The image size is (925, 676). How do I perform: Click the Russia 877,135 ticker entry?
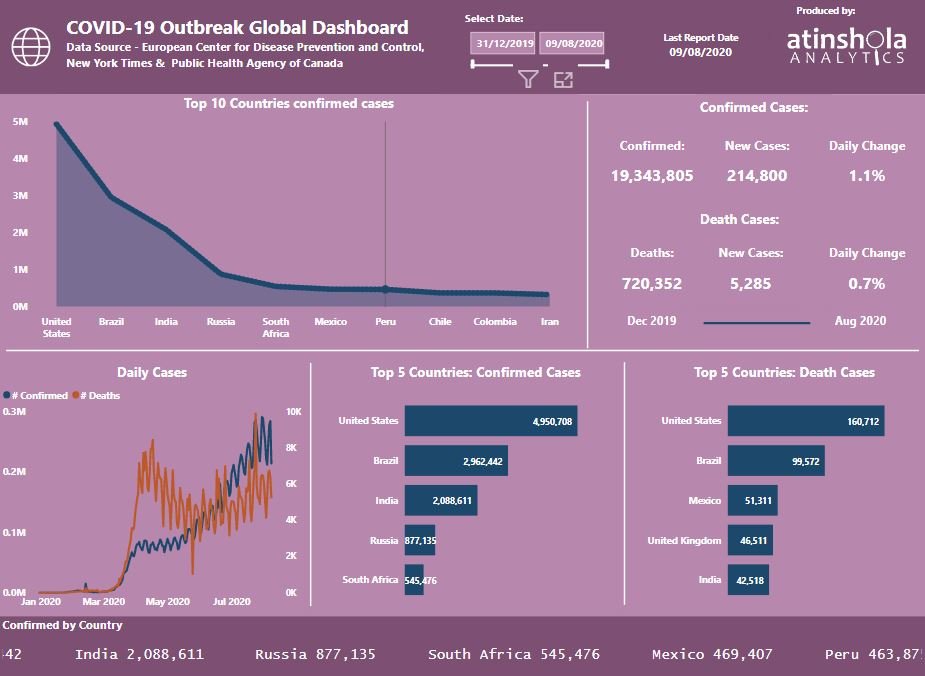point(315,654)
